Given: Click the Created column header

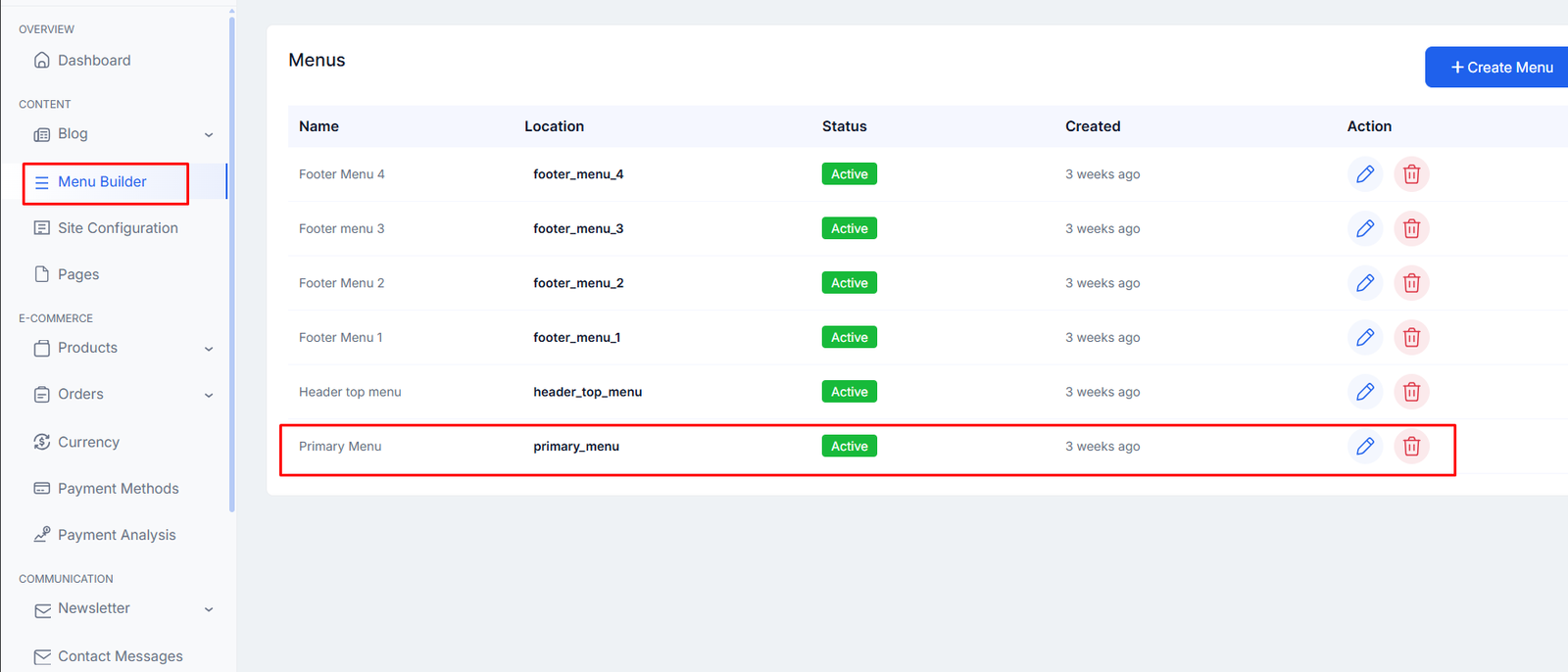Looking at the screenshot, I should point(1093,126).
